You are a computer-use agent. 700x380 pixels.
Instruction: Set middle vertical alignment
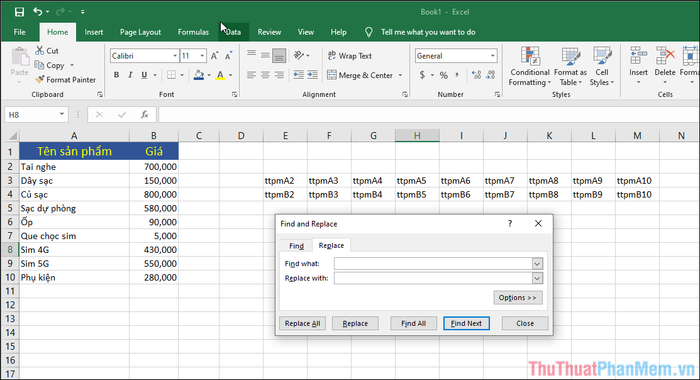click(x=266, y=55)
